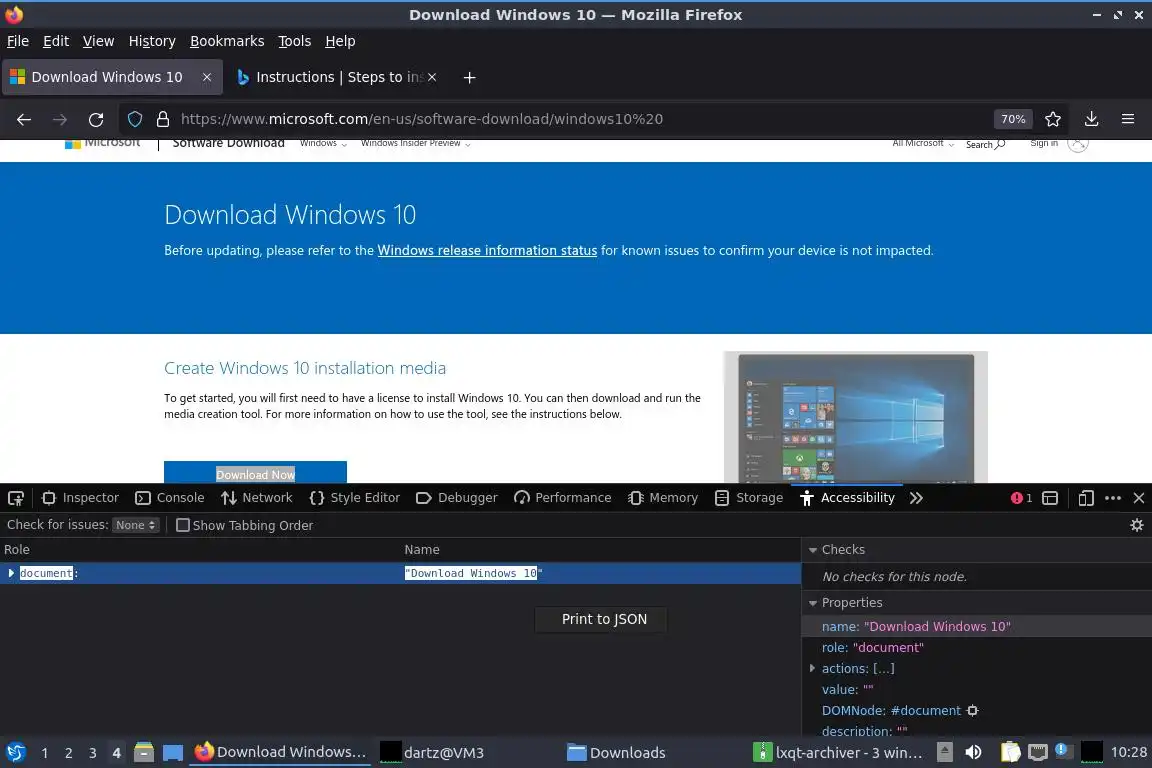The image size is (1152, 768).
Task: Enable Show Tabbing Order checkbox
Action: (183, 525)
